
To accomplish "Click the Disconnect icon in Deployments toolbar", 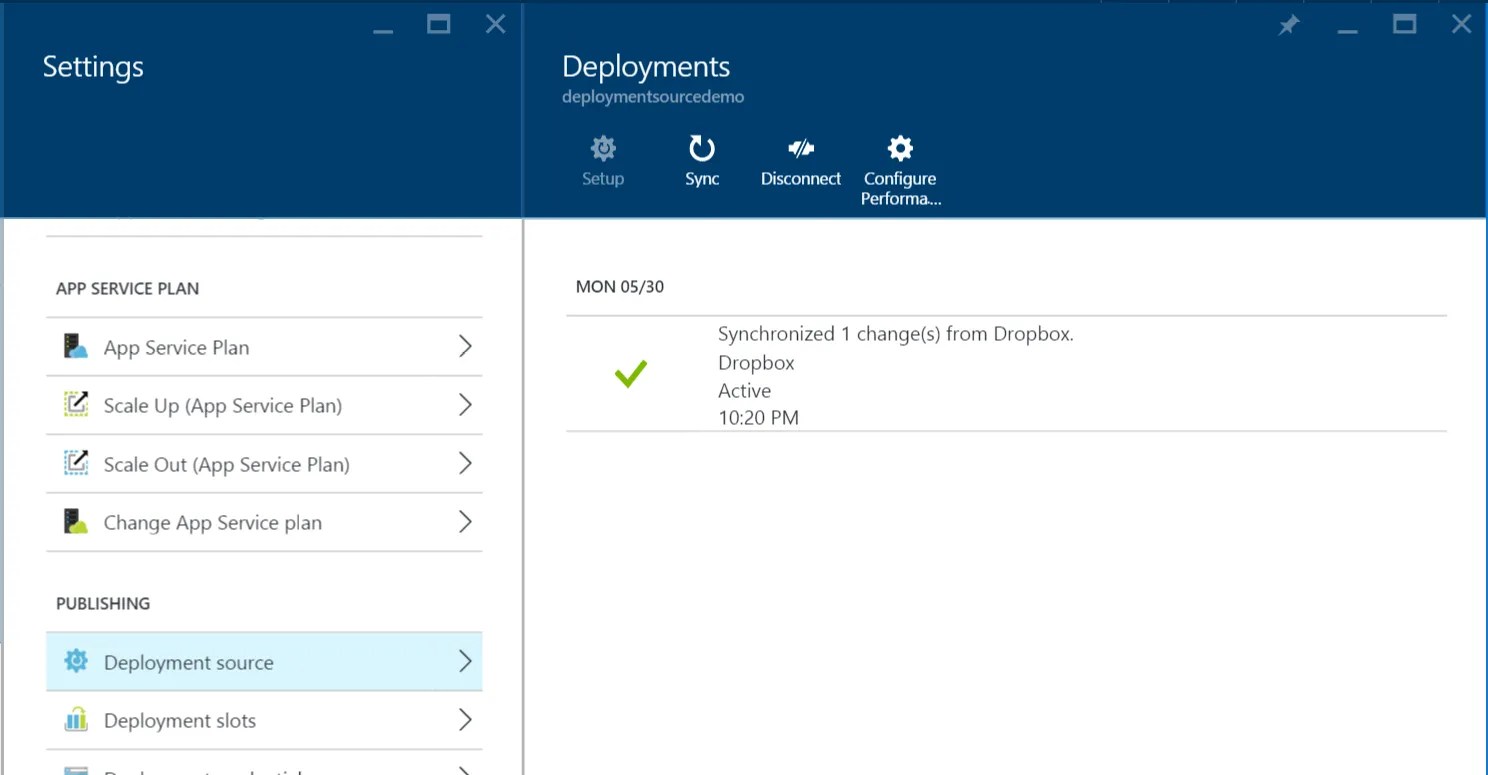I will (801, 149).
